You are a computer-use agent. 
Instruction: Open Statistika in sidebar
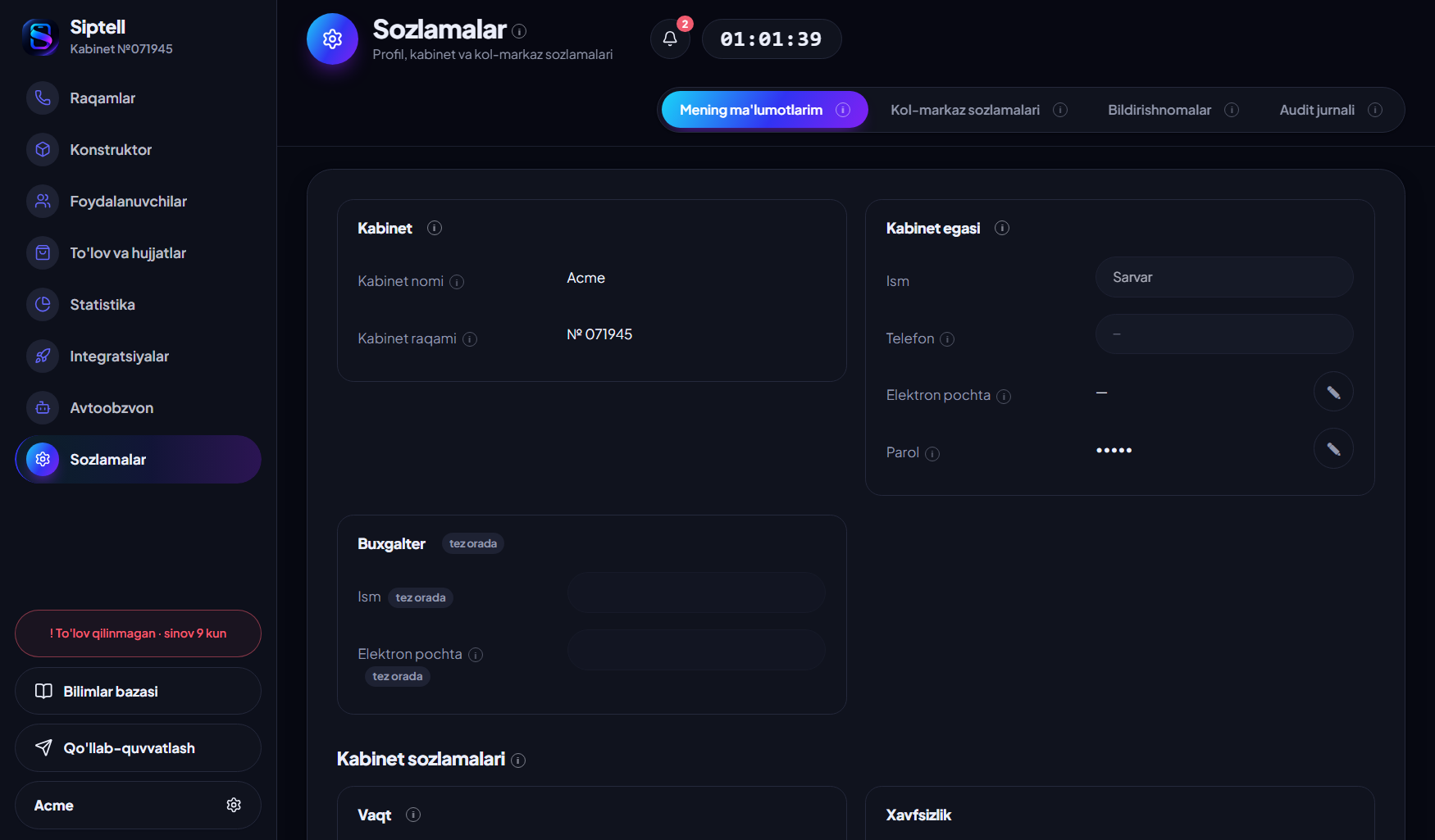pos(138,305)
